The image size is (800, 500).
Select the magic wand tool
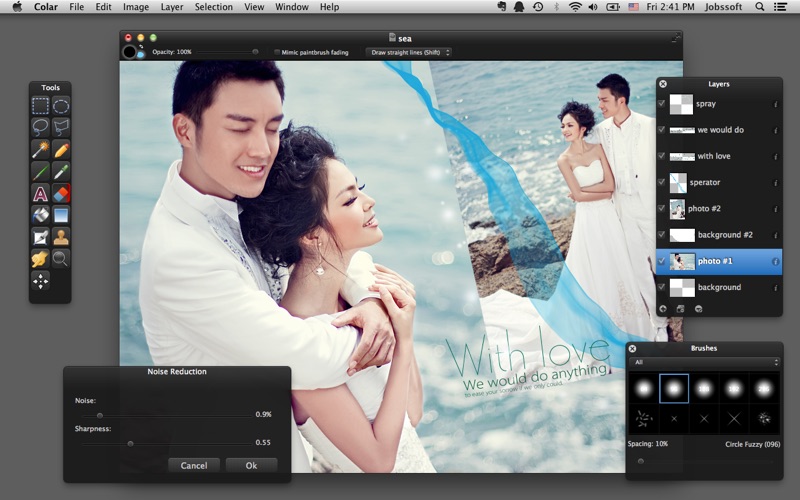pyautogui.click(x=40, y=150)
